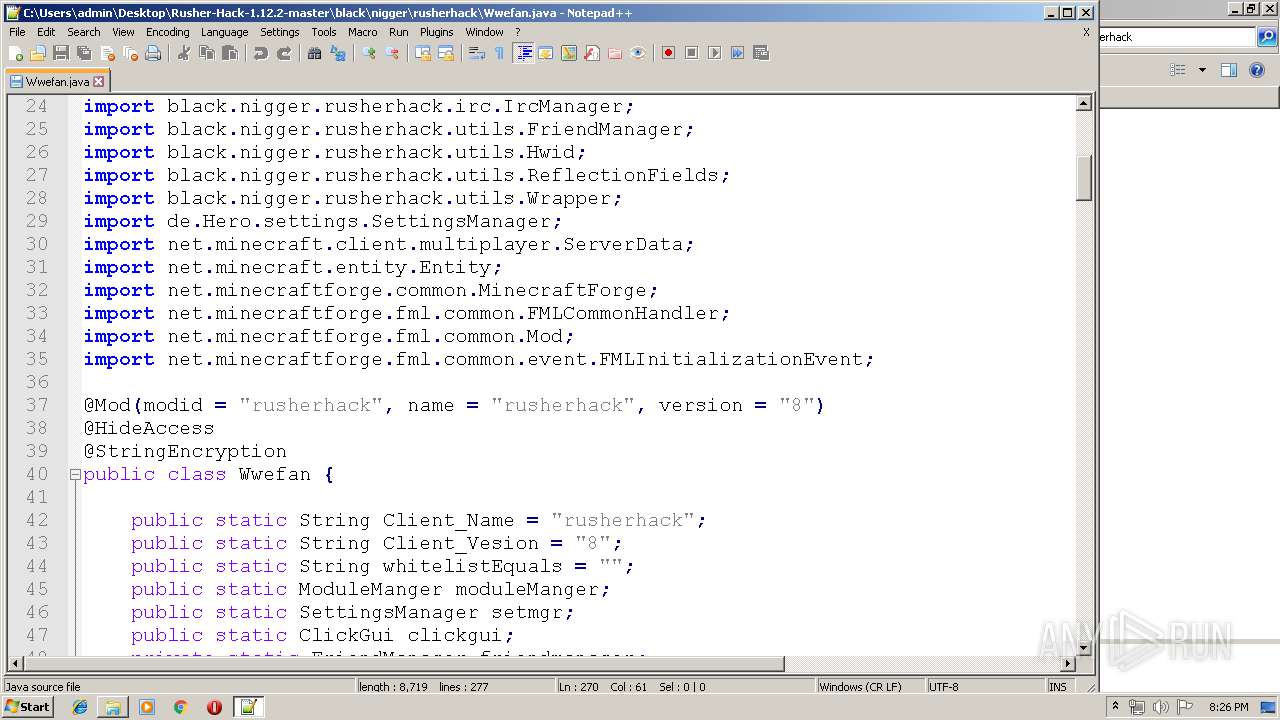Print the document using toolbar icon
Screen dimensions: 1280x720
pyautogui.click(x=153, y=53)
